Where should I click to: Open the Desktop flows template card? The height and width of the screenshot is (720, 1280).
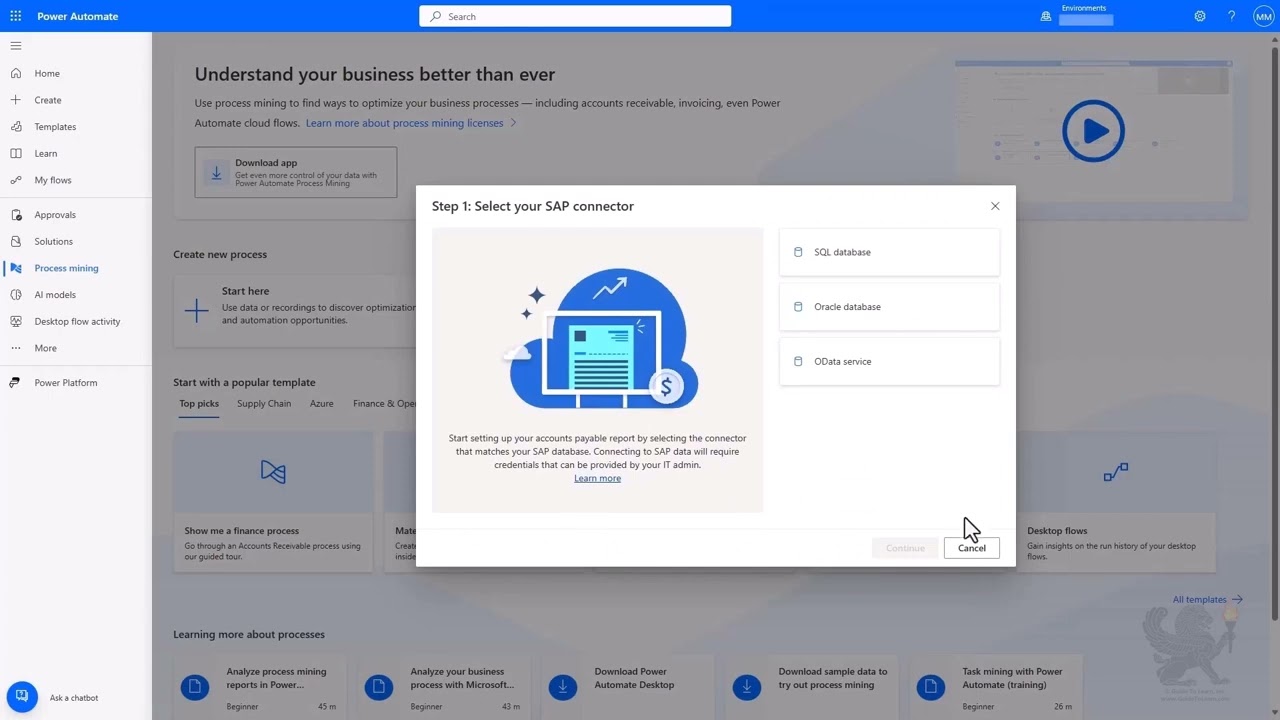click(1115, 502)
